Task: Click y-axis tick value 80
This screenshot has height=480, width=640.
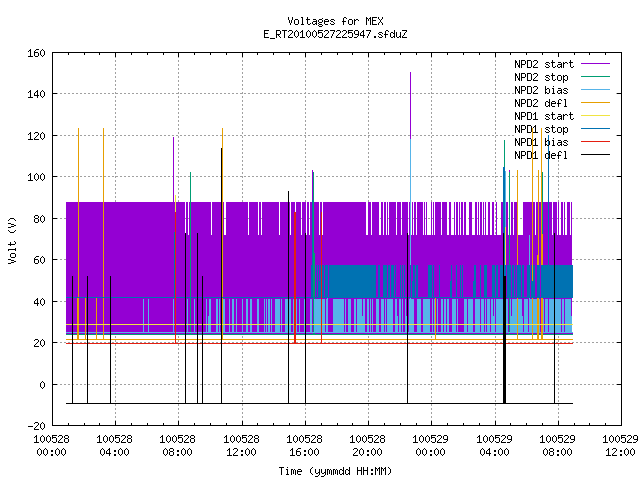Action: [40, 219]
